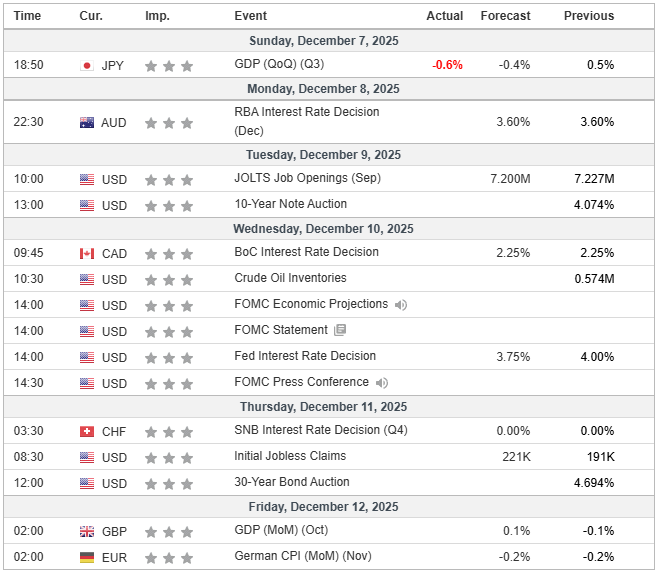
Task: Click US flag in Initial Jobless Claims row
Action: tap(87, 458)
